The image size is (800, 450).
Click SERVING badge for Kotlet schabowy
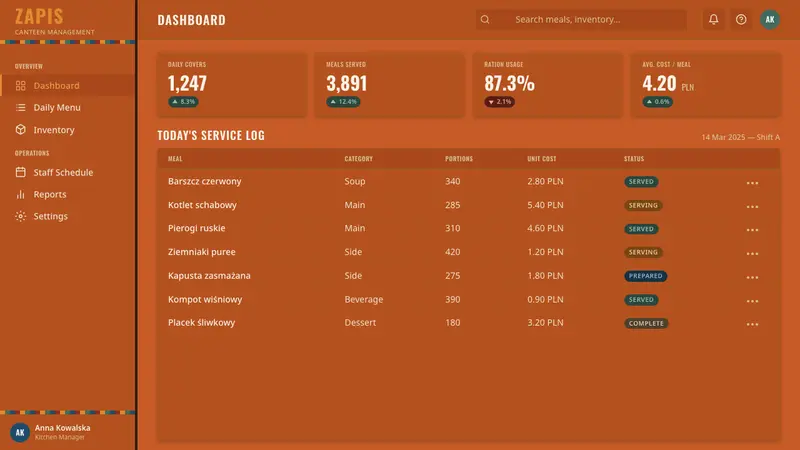coord(643,205)
